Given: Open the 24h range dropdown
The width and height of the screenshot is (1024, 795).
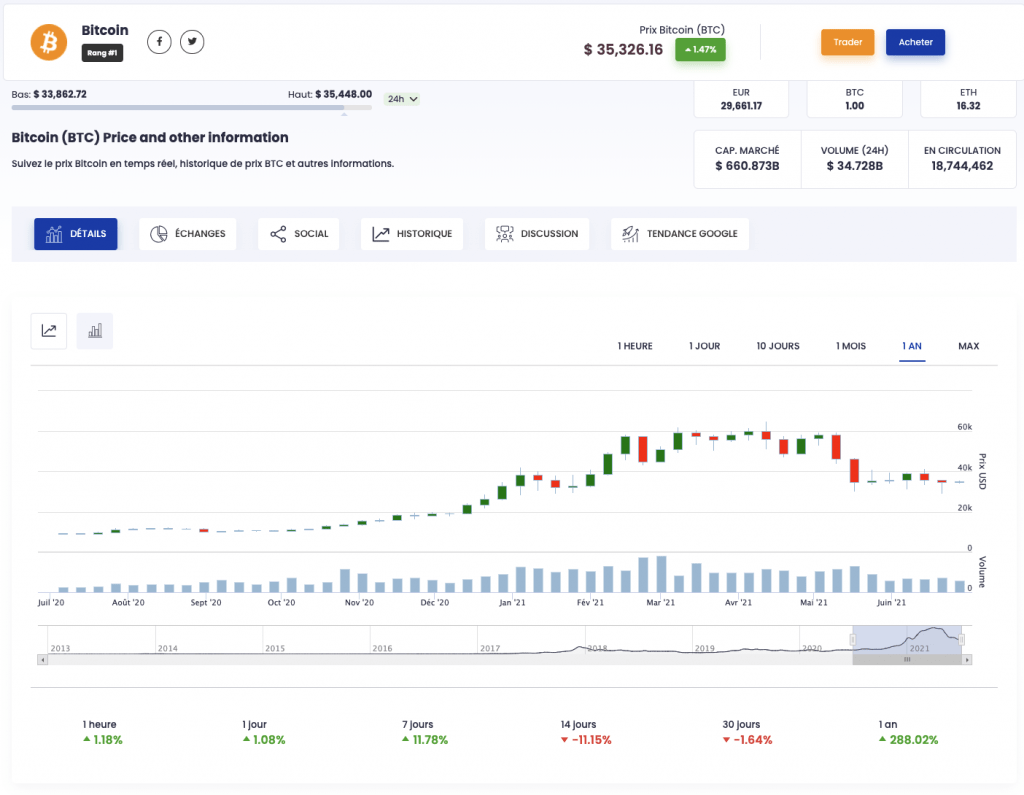Looking at the screenshot, I should [x=402, y=99].
